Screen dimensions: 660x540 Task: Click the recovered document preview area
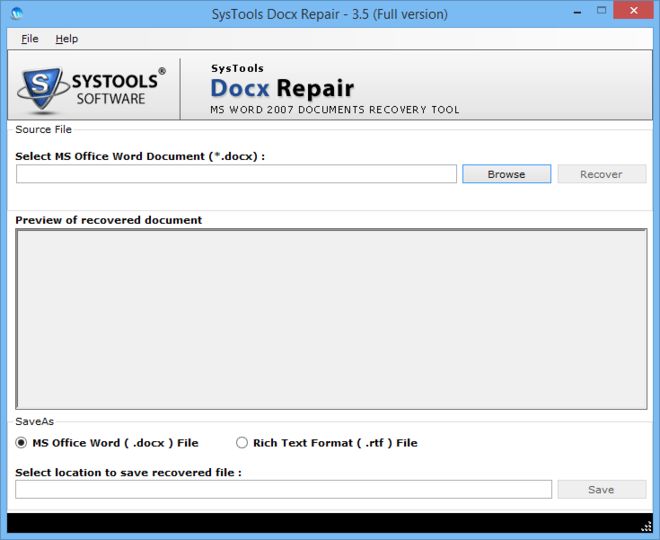(331, 319)
